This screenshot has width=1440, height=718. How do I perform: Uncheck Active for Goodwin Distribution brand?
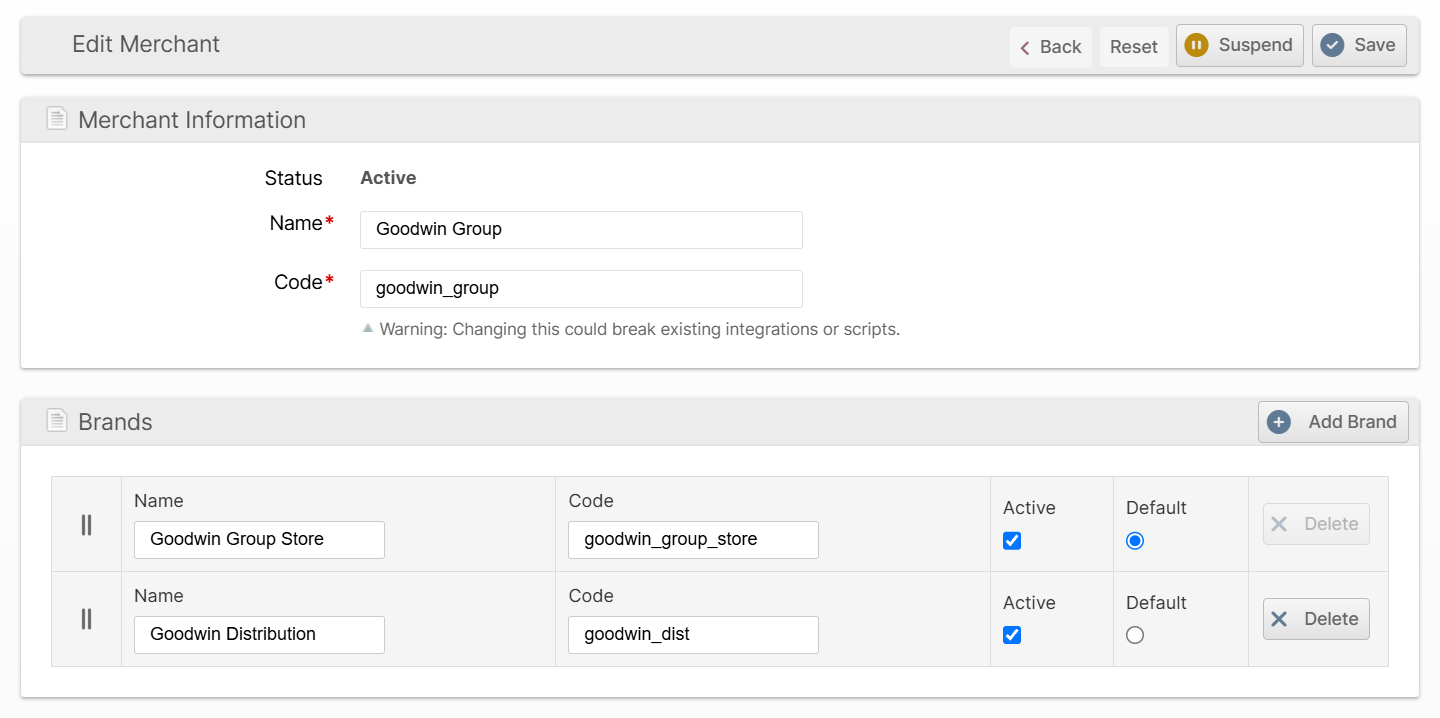pyautogui.click(x=1012, y=635)
